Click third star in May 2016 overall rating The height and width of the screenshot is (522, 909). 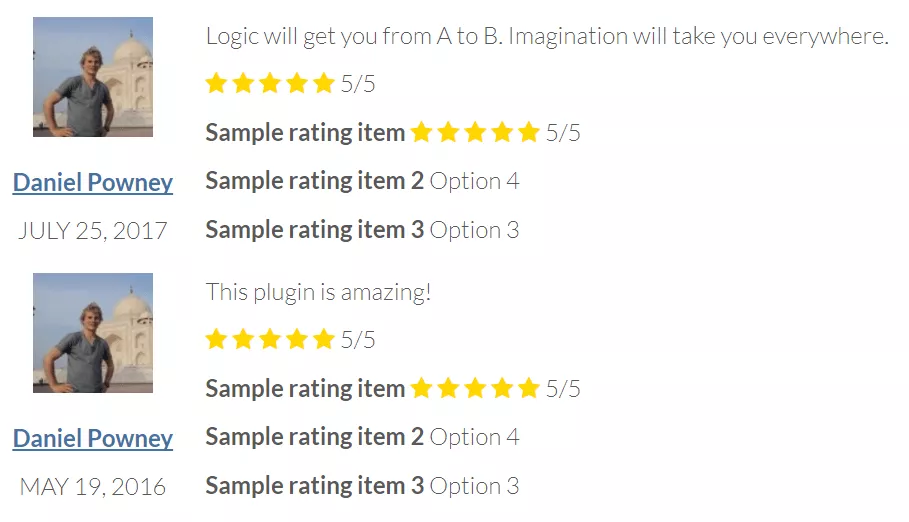coord(270,339)
